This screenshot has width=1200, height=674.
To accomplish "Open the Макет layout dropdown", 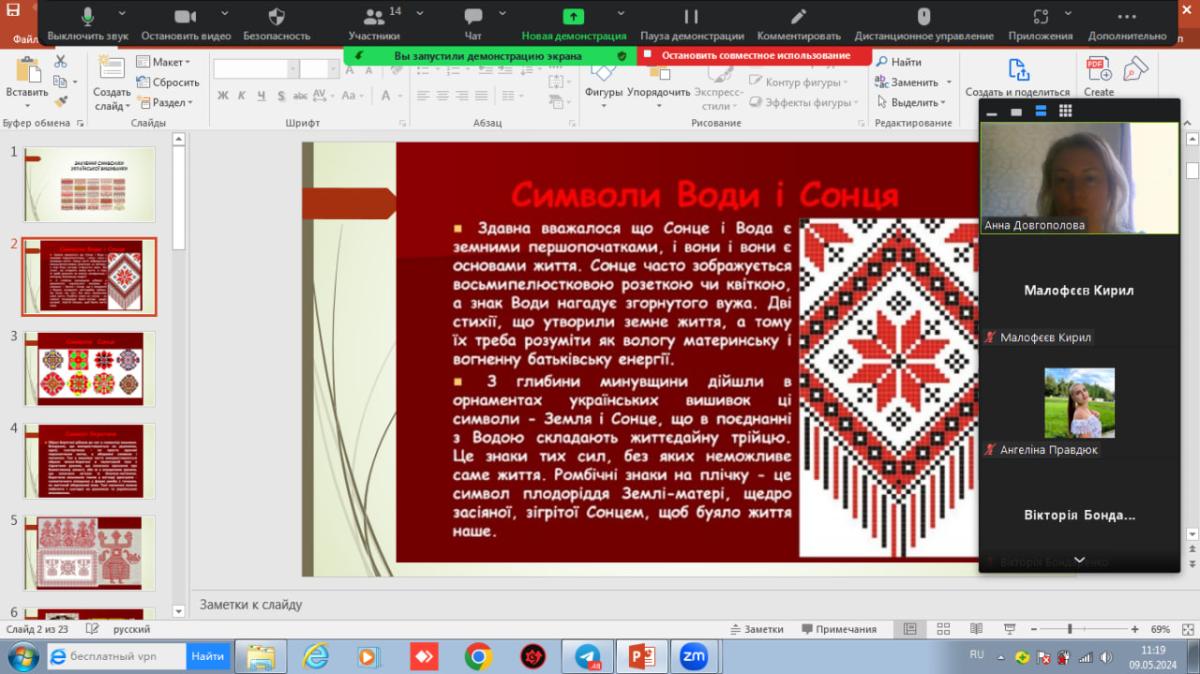I will coord(167,62).
